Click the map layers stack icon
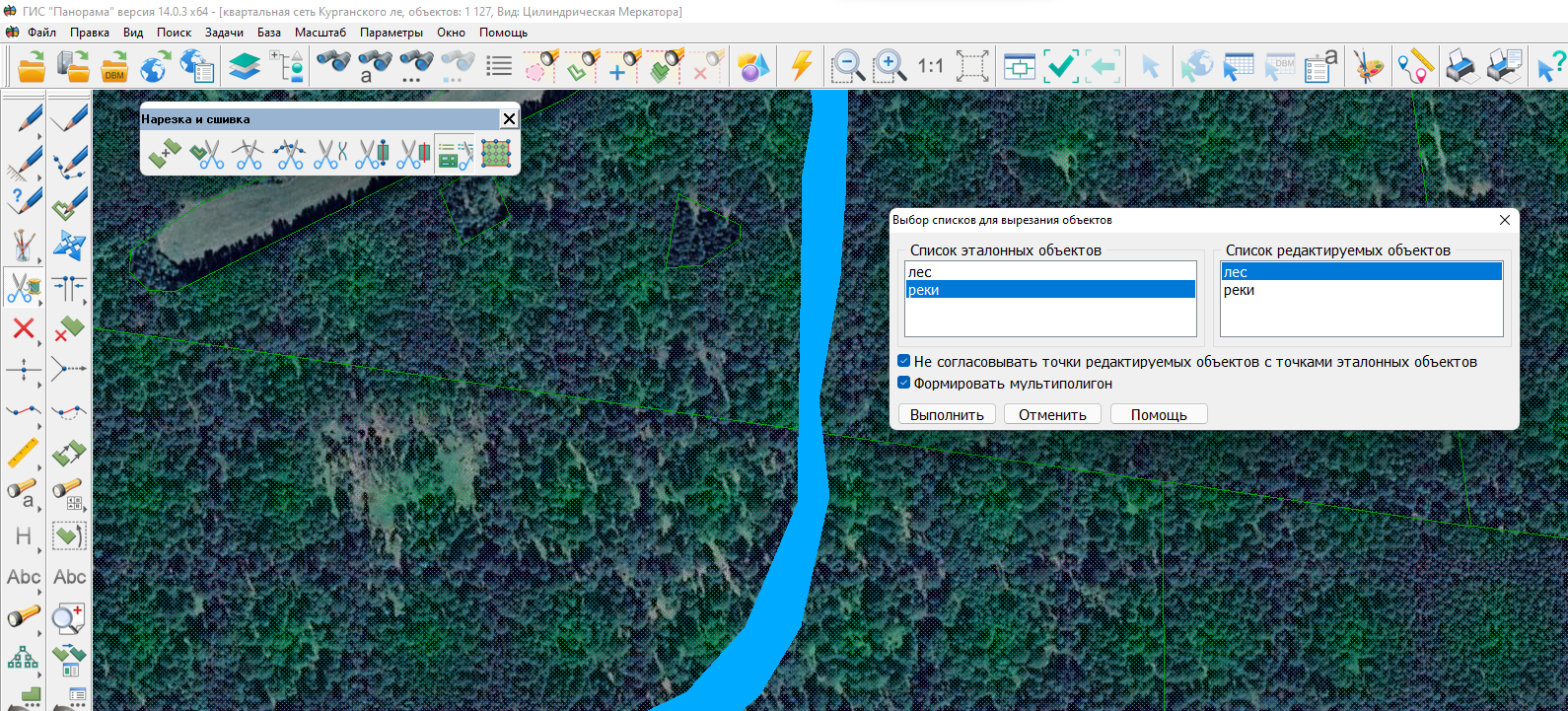 tap(244, 67)
